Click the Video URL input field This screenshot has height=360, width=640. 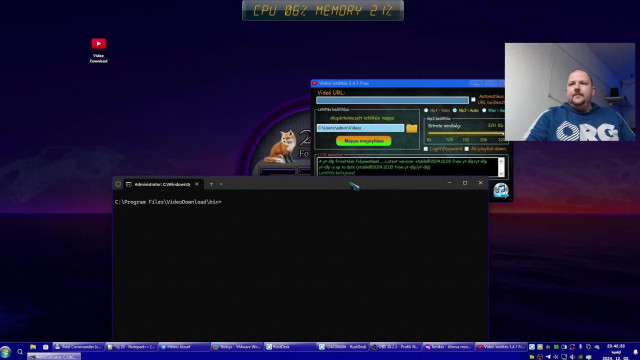tap(392, 100)
